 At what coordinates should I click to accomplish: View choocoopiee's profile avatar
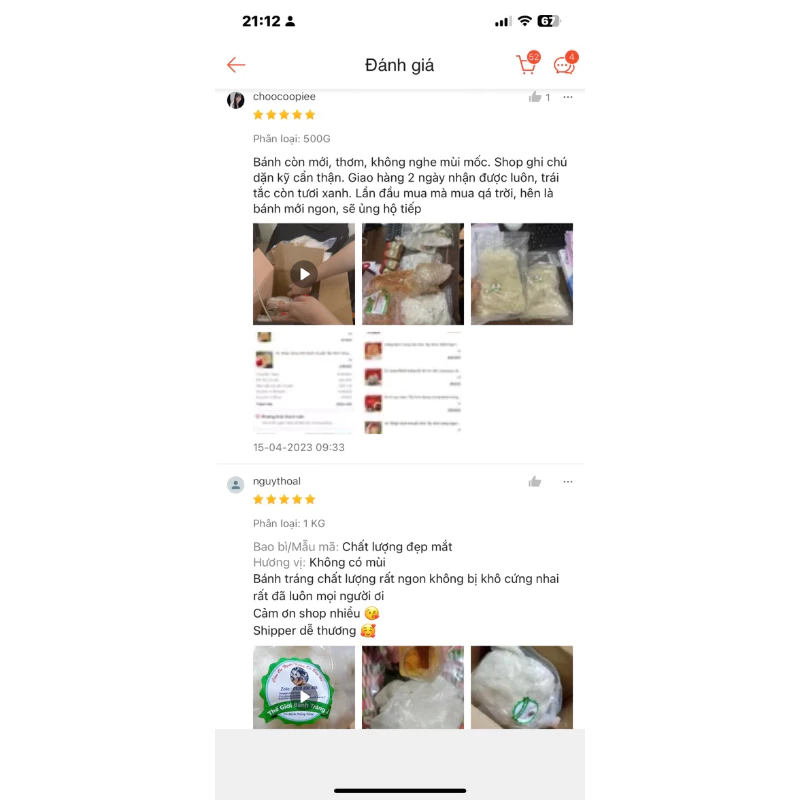235,100
